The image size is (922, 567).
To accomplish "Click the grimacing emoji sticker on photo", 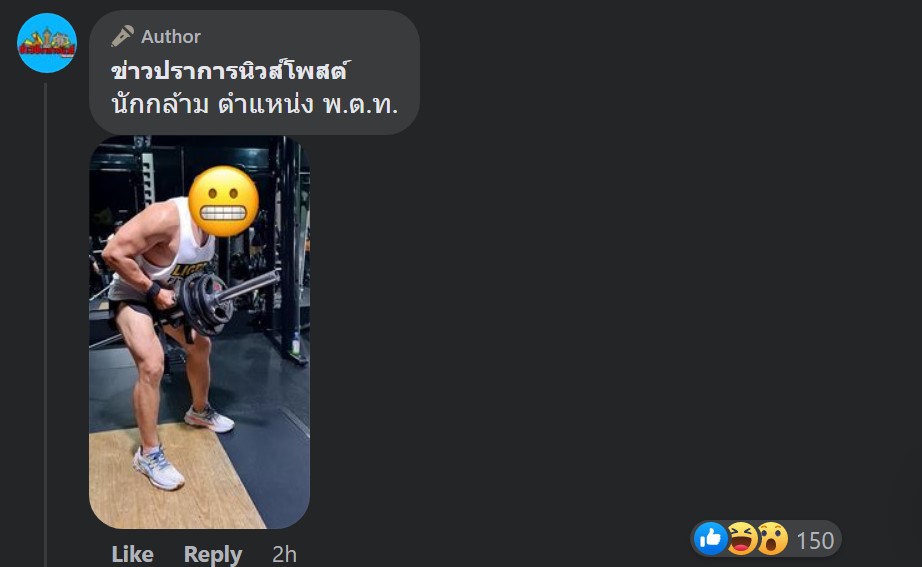I will pyautogui.click(x=223, y=202).
